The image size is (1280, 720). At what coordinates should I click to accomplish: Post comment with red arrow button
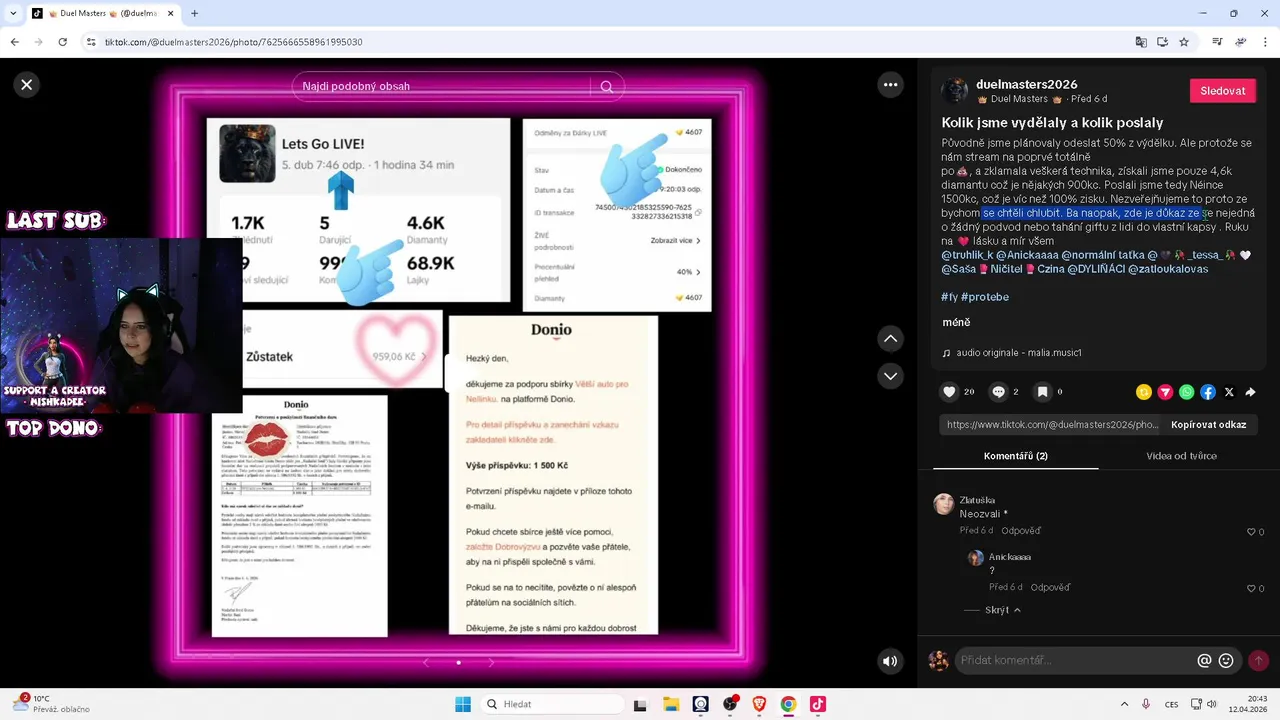point(1258,661)
